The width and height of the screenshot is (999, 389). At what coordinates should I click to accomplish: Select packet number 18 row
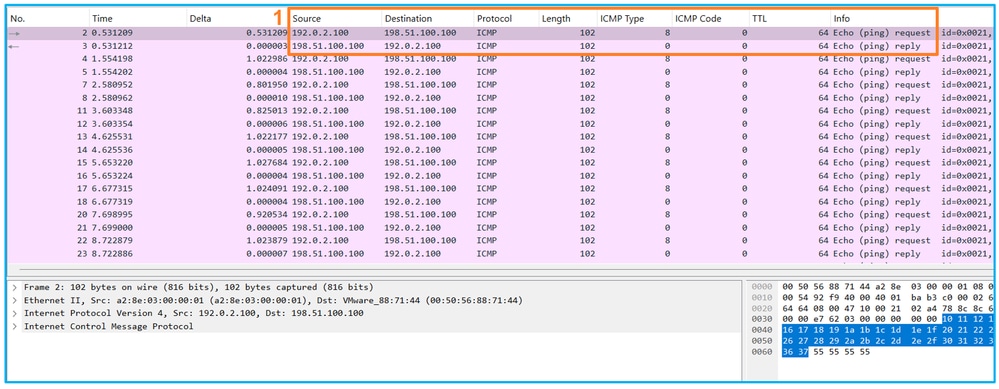tap(500, 202)
